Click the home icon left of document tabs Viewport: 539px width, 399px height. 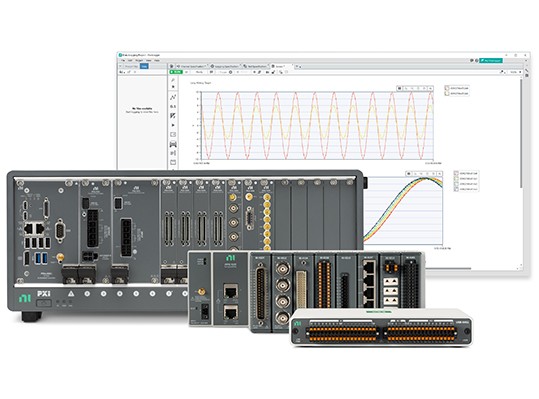click(172, 66)
